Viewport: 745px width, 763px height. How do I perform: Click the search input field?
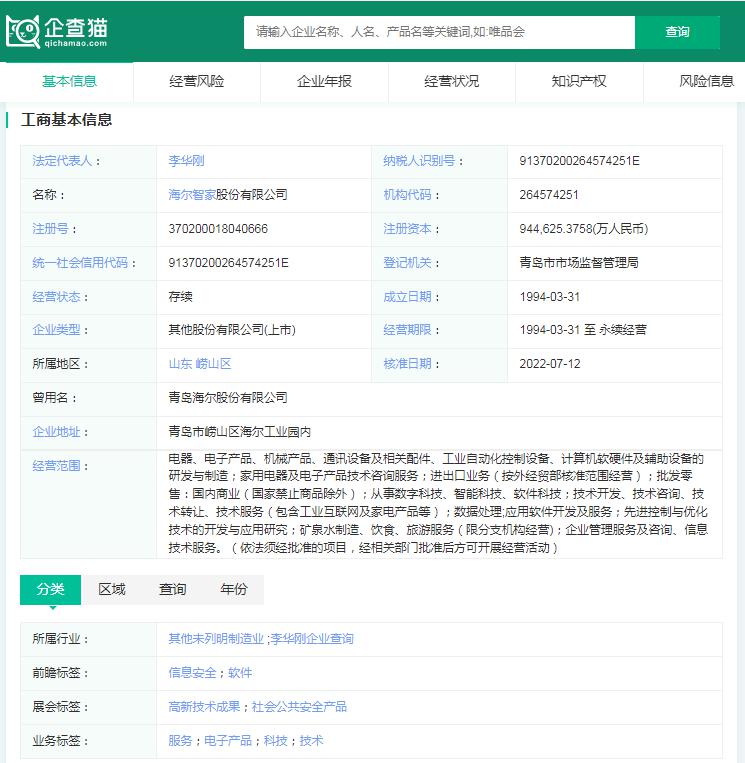[439, 32]
